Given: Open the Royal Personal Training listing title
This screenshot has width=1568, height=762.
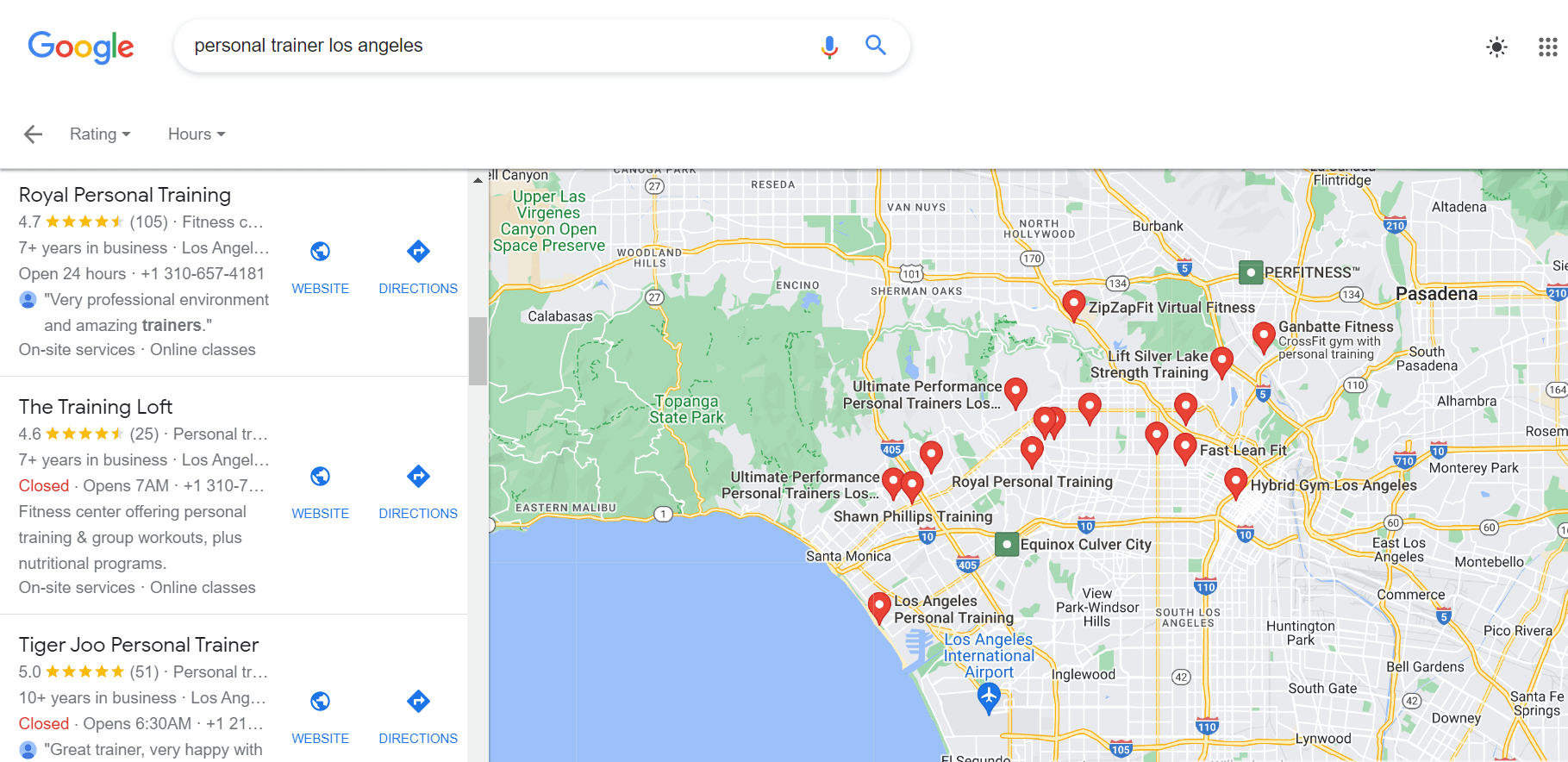Looking at the screenshot, I should pos(125,195).
